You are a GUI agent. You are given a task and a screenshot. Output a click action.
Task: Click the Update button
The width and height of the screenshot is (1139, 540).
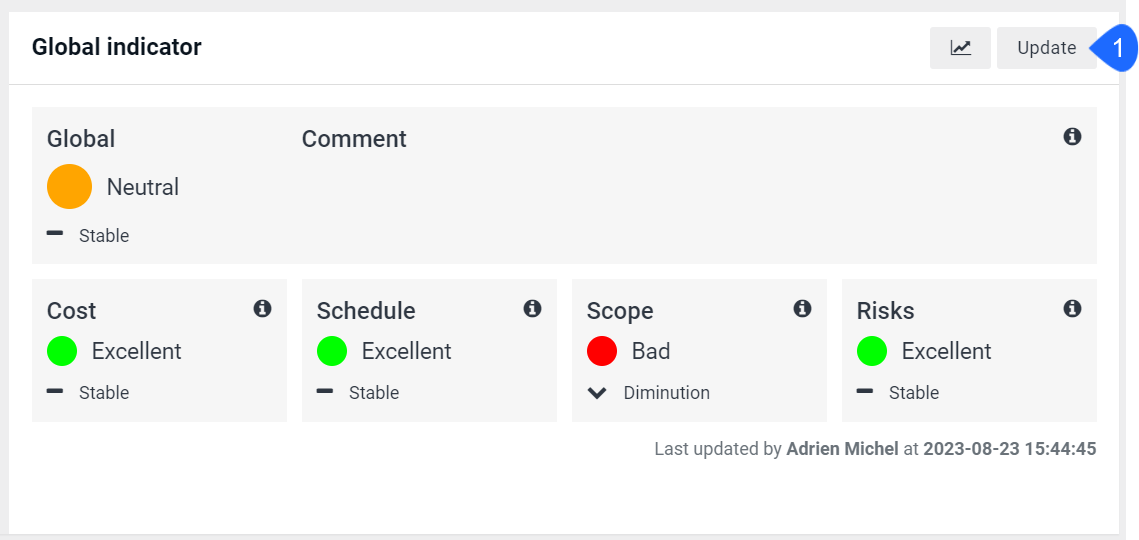[1047, 48]
